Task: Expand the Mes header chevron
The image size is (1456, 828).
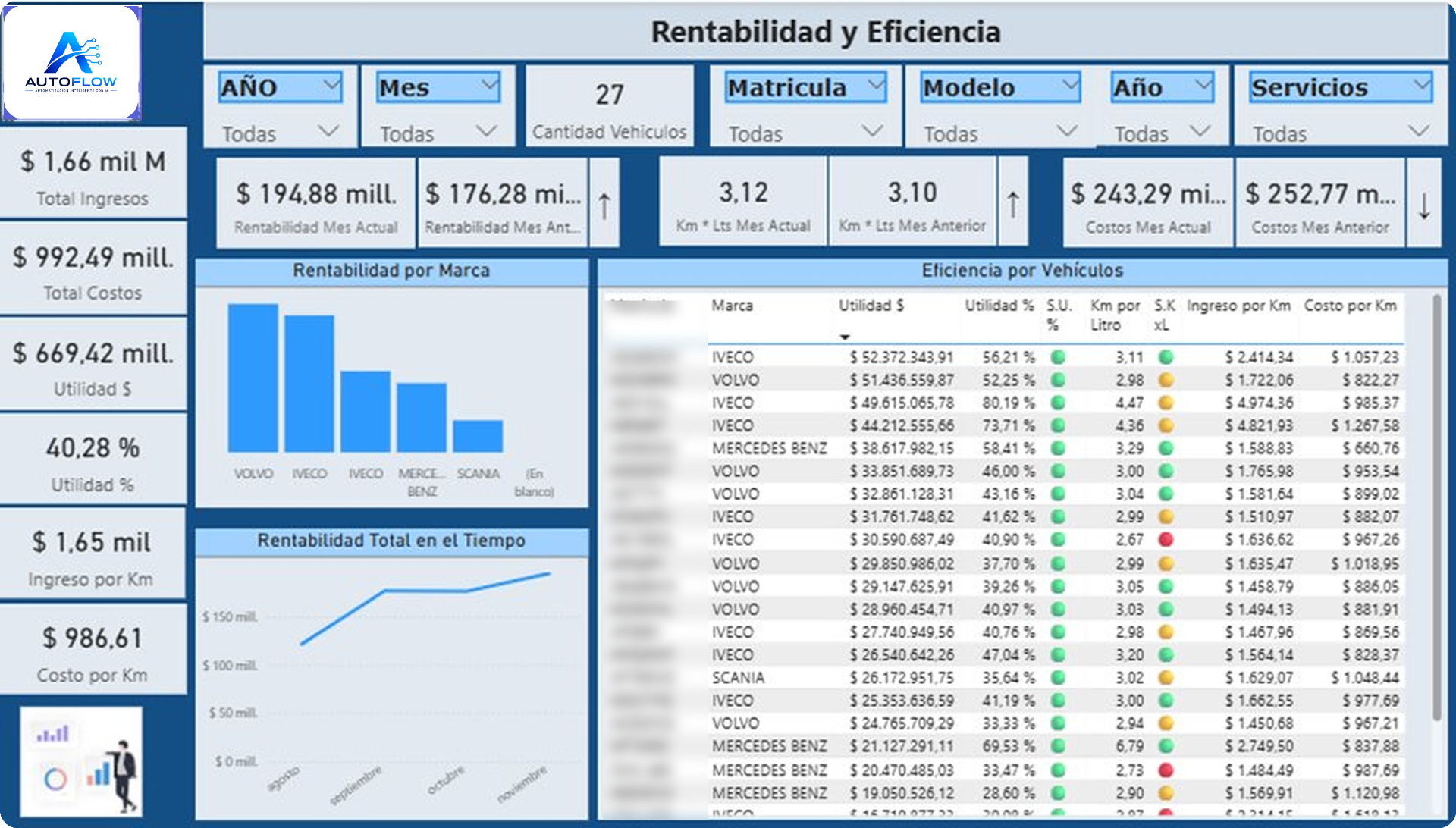Action: coord(491,85)
